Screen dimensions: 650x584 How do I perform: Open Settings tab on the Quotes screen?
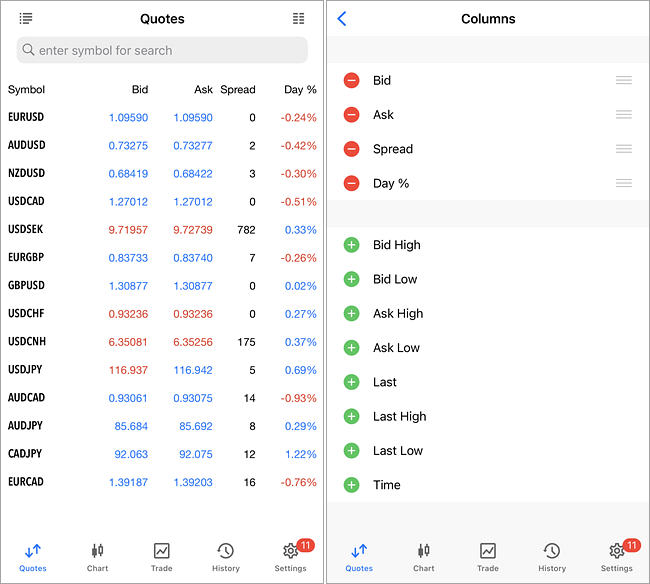(x=290, y=557)
